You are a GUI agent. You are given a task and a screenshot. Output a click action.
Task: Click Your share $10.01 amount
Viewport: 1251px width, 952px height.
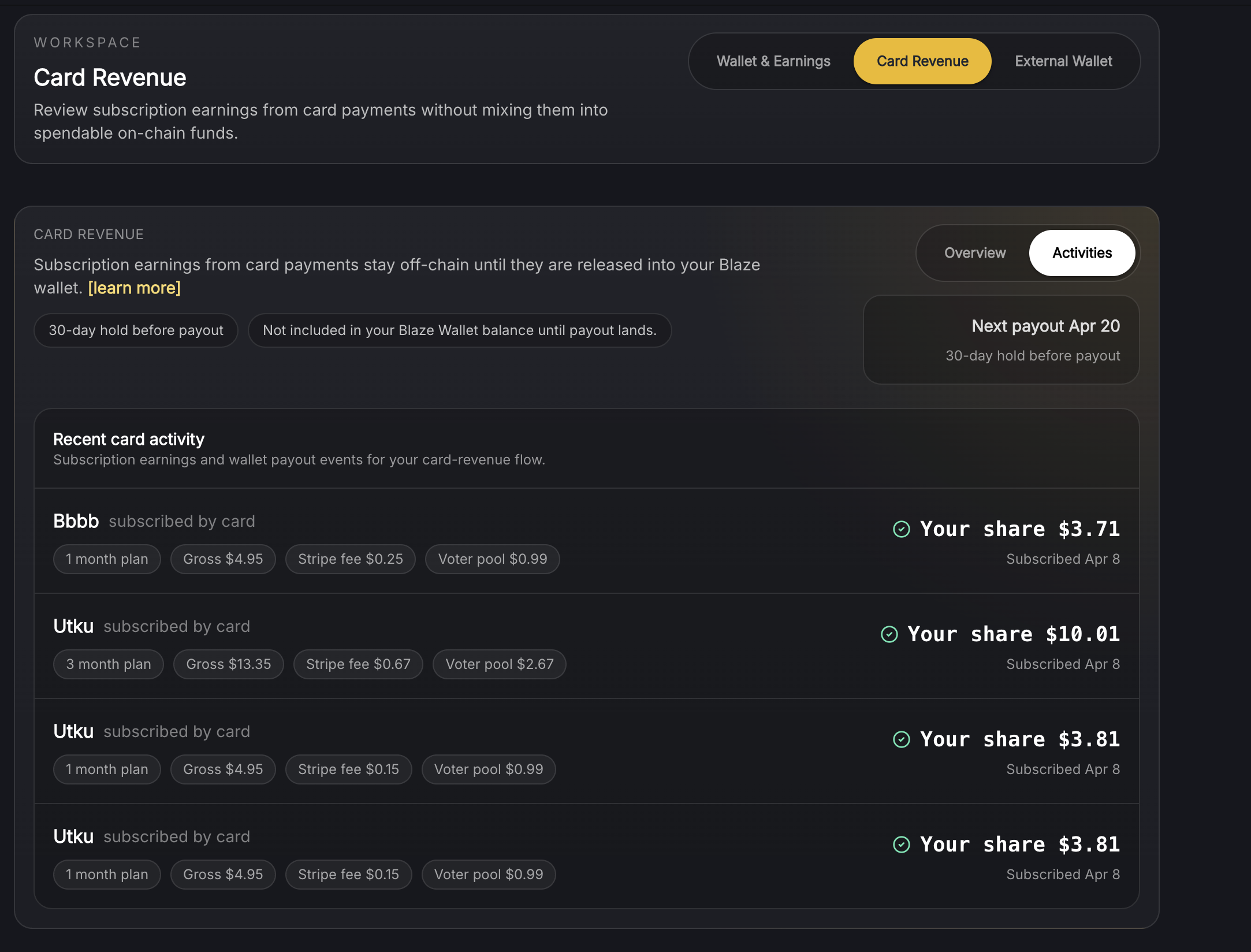pyautogui.click(x=1013, y=634)
